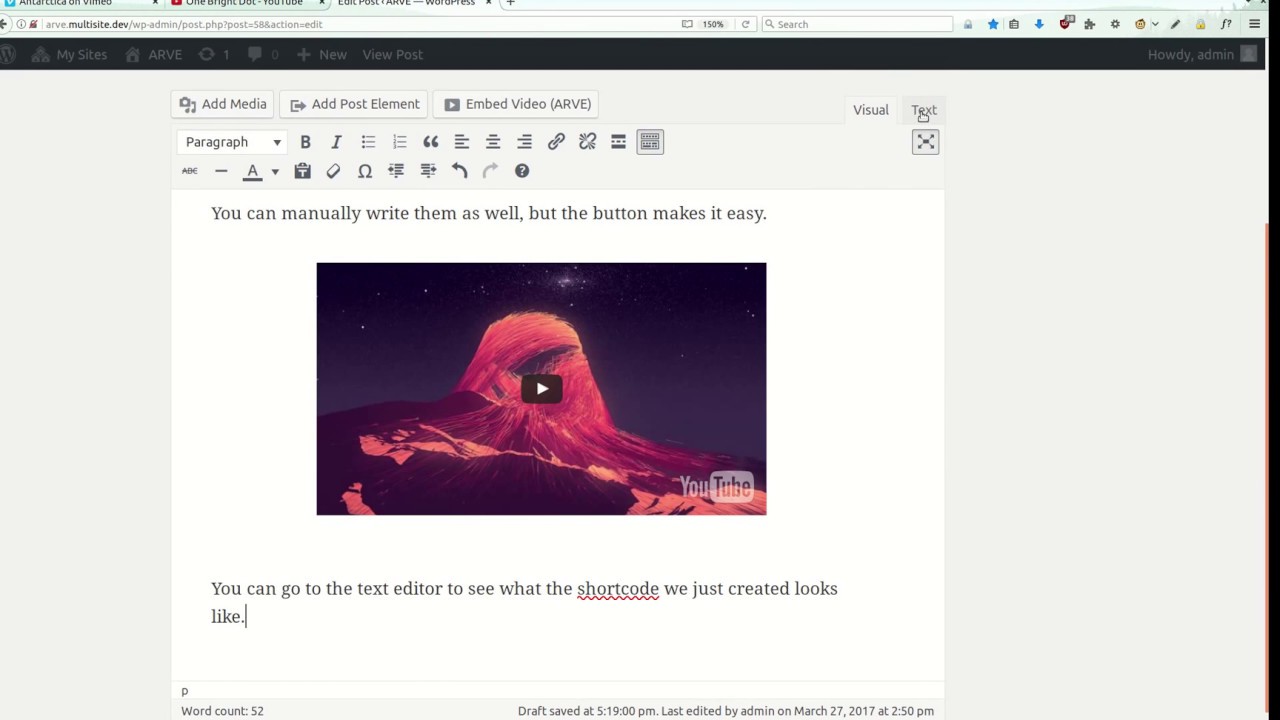Image resolution: width=1280 pixels, height=720 pixels.
Task: Click the "Word count: 52" status
Action: 222,711
